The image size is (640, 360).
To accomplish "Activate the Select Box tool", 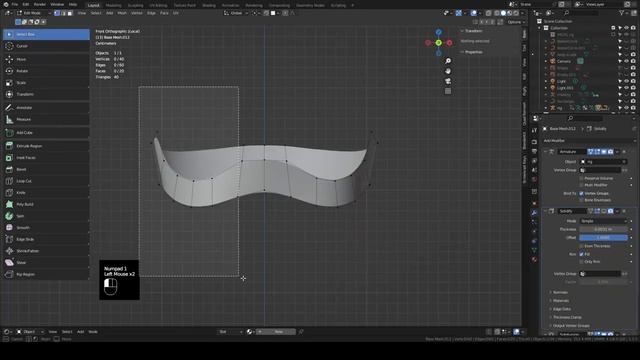I will point(46,34).
